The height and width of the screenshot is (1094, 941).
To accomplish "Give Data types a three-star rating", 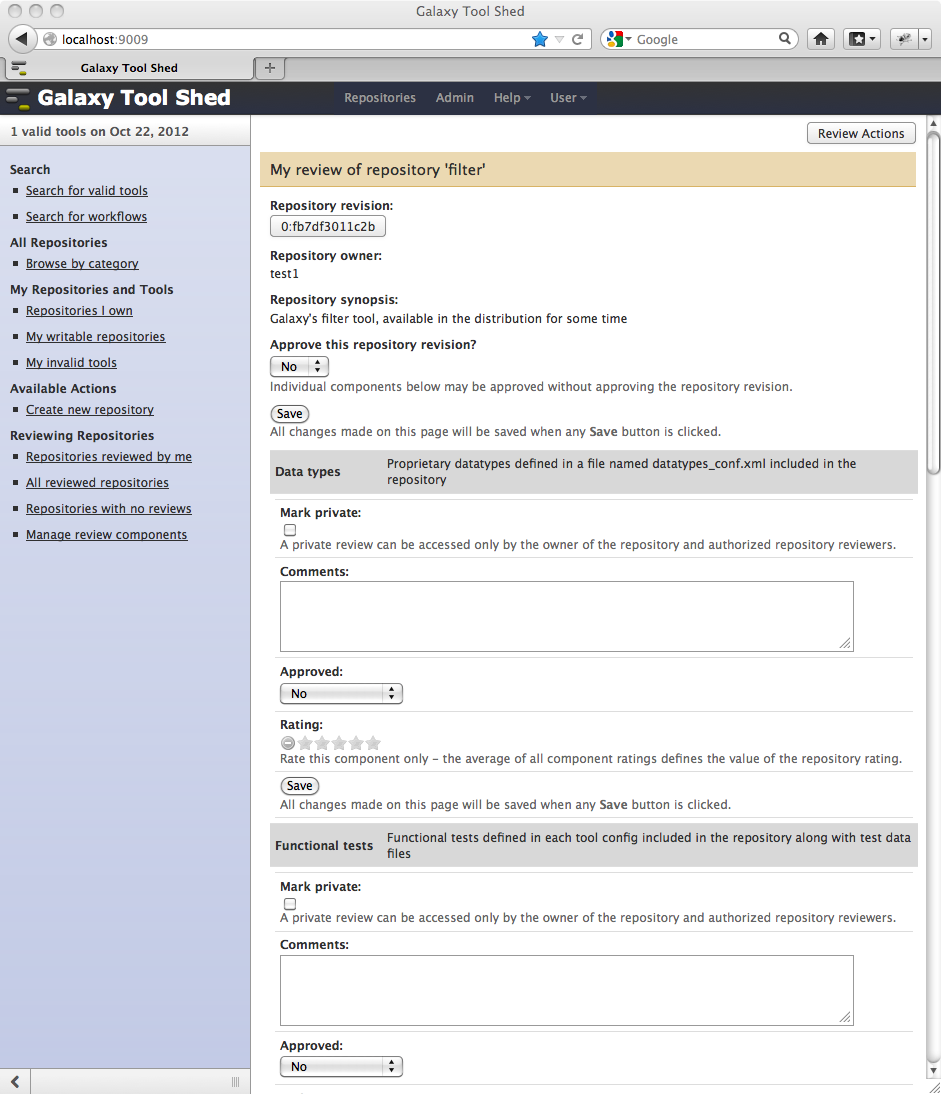I will [x=339, y=743].
